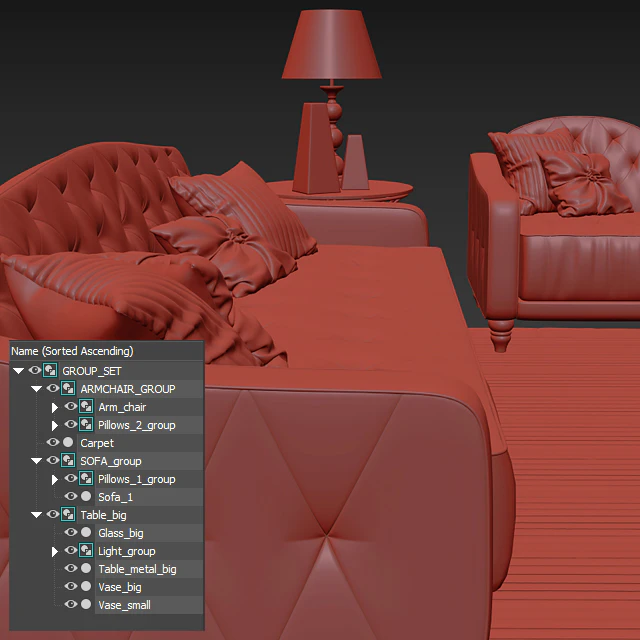640x640 pixels.
Task: Toggle Table_metal_big visibility eye
Action: click(71, 568)
